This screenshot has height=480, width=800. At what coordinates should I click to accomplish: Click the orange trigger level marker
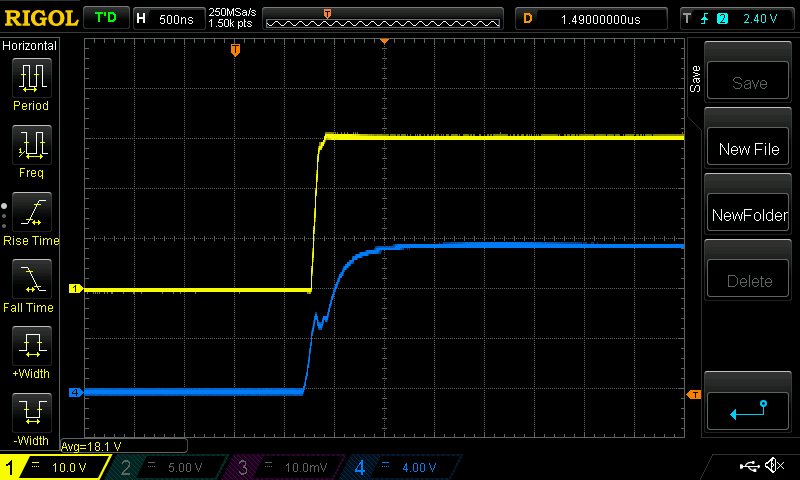pyautogui.click(x=693, y=395)
